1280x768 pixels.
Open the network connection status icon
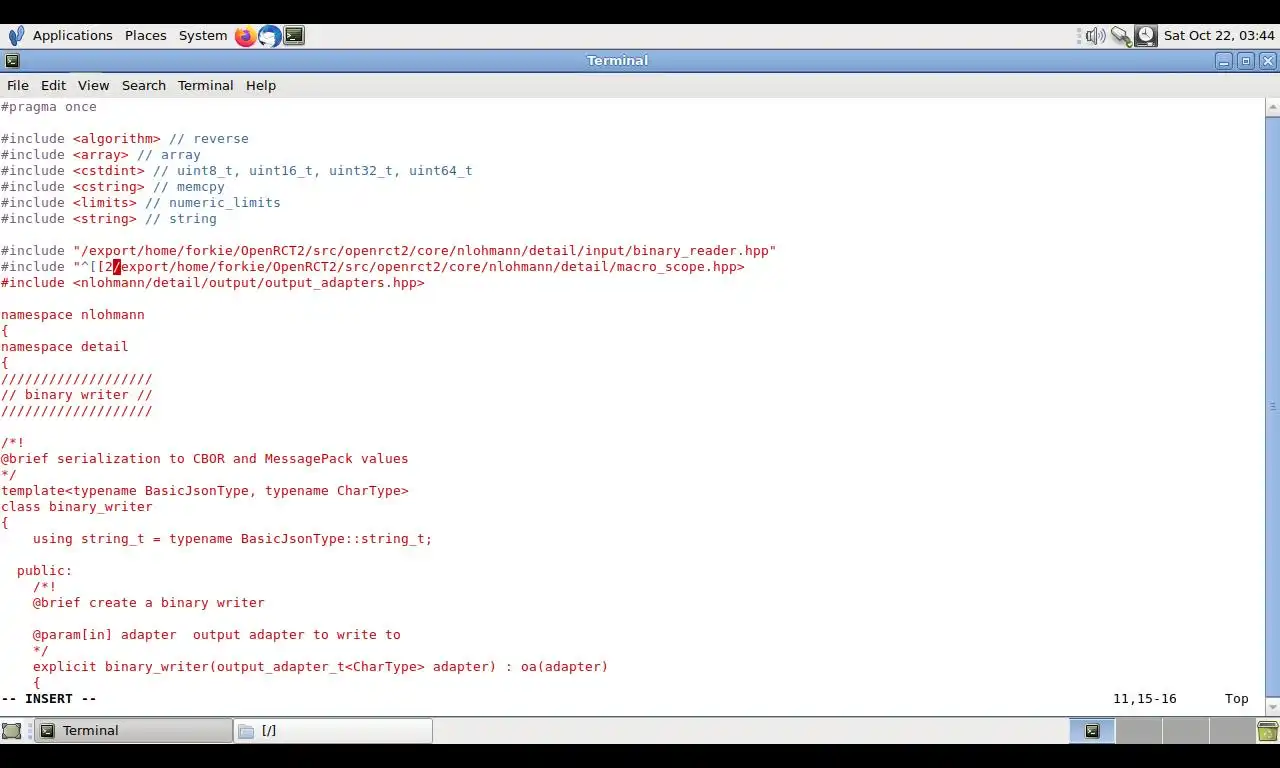pos(1121,36)
